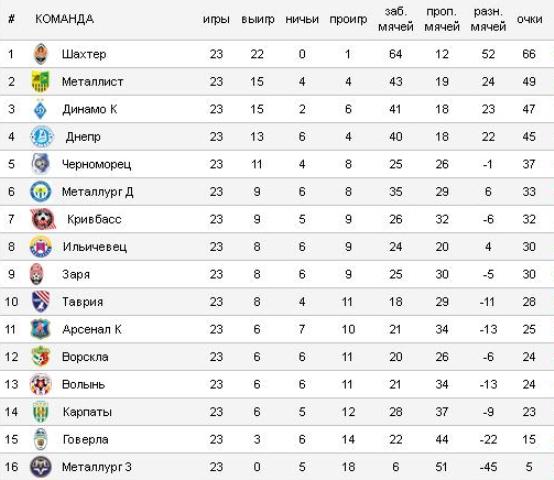554x480 pixels.
Task: Open the Металлург Д team name
Action: [98, 192]
